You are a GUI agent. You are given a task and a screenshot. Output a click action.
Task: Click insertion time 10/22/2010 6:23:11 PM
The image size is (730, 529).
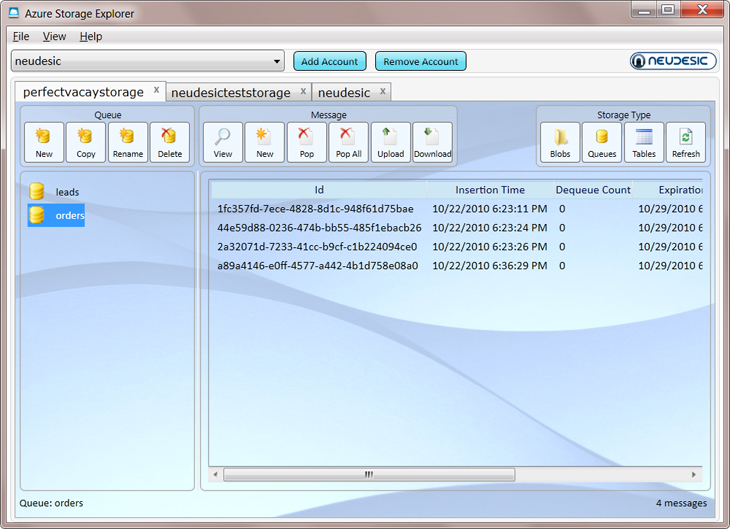tap(490, 209)
